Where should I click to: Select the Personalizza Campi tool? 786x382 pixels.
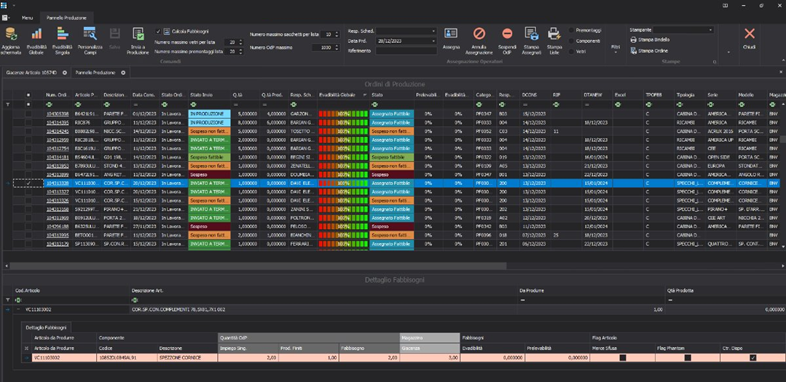90,34
